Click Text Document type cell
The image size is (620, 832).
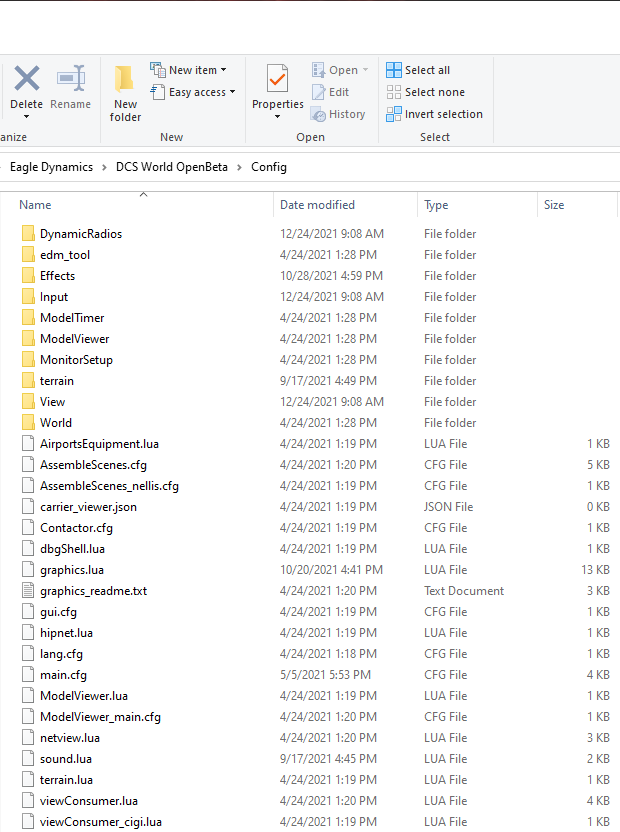pyautogui.click(x=464, y=591)
